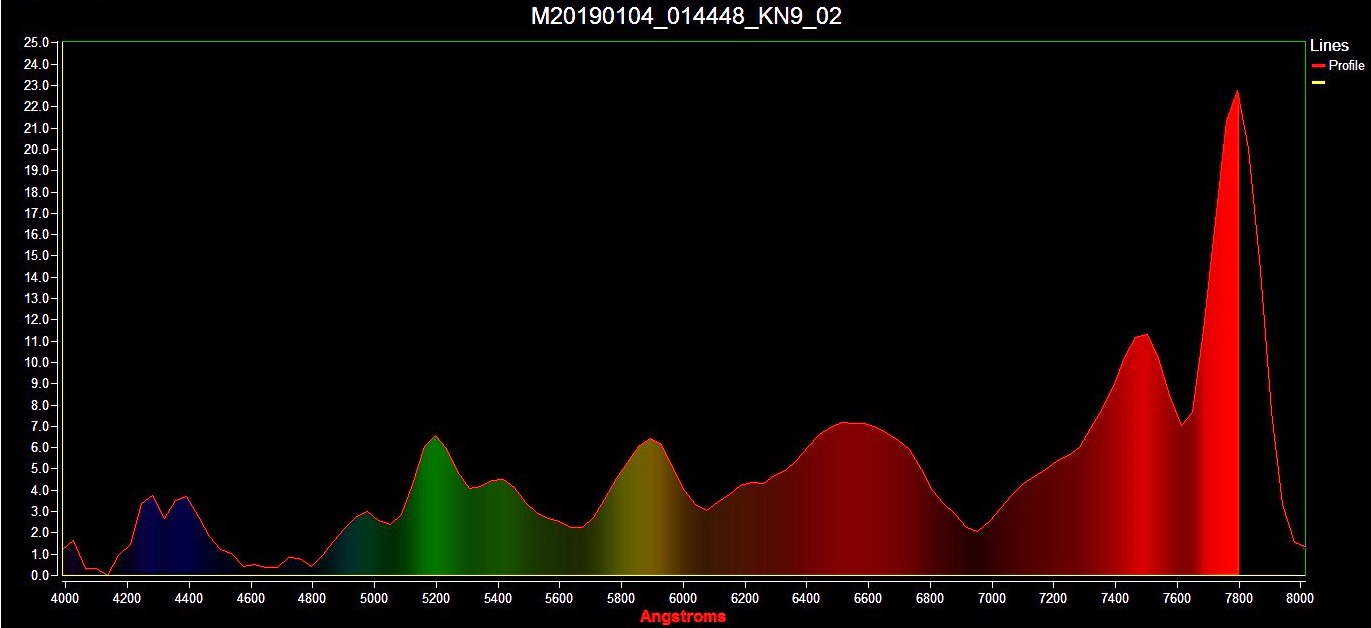Viewport: 1371px width, 628px height.
Task: Click the 6600 x-axis tick label
Action: (x=869, y=597)
